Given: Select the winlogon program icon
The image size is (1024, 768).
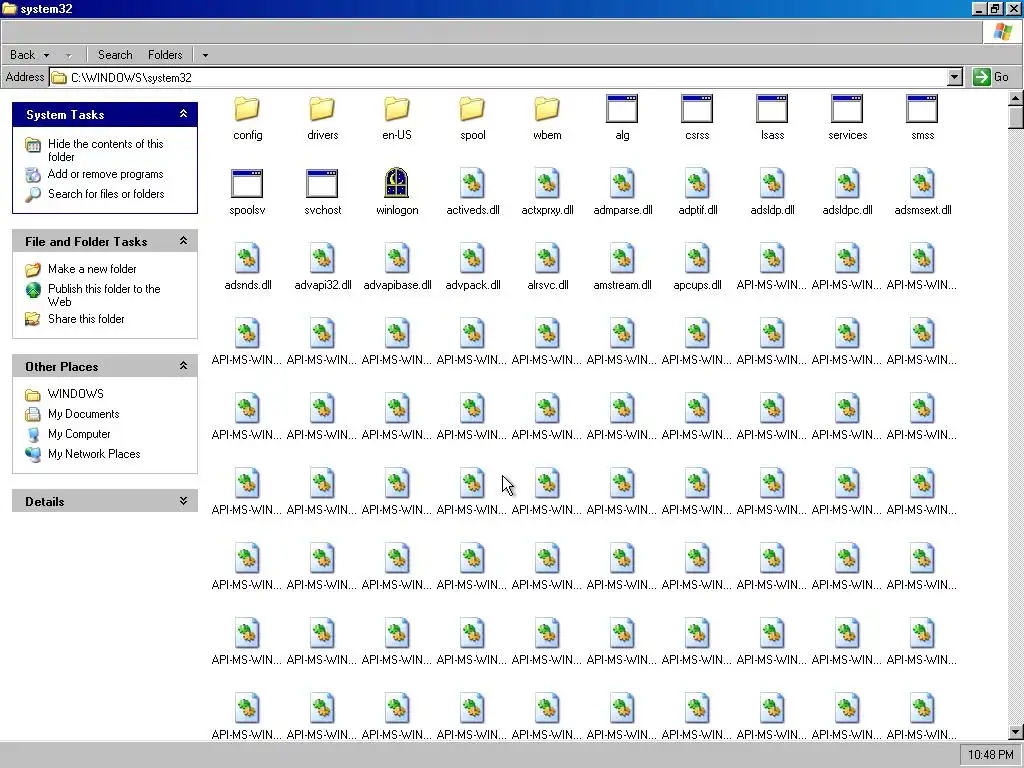Looking at the screenshot, I should click(x=396, y=183).
